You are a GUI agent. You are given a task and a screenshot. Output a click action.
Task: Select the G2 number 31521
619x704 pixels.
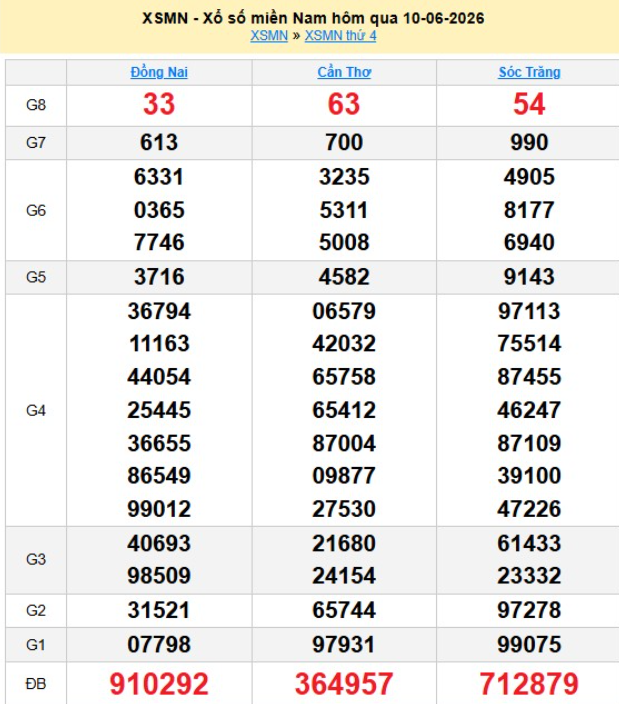159,611
